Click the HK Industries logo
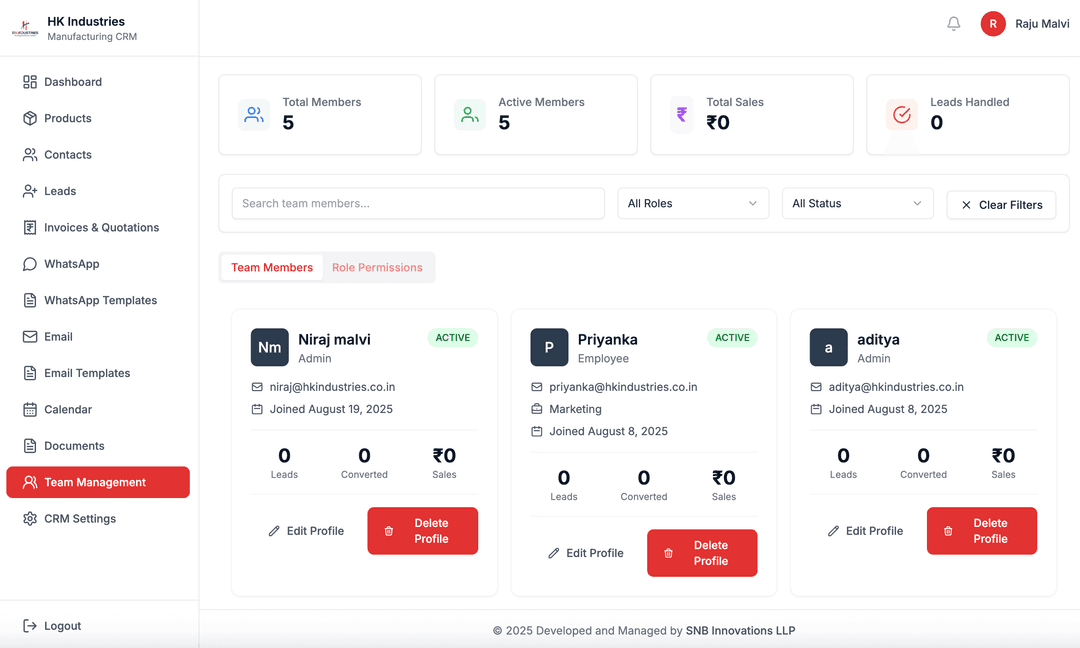Image resolution: width=1080 pixels, height=648 pixels. 25,28
